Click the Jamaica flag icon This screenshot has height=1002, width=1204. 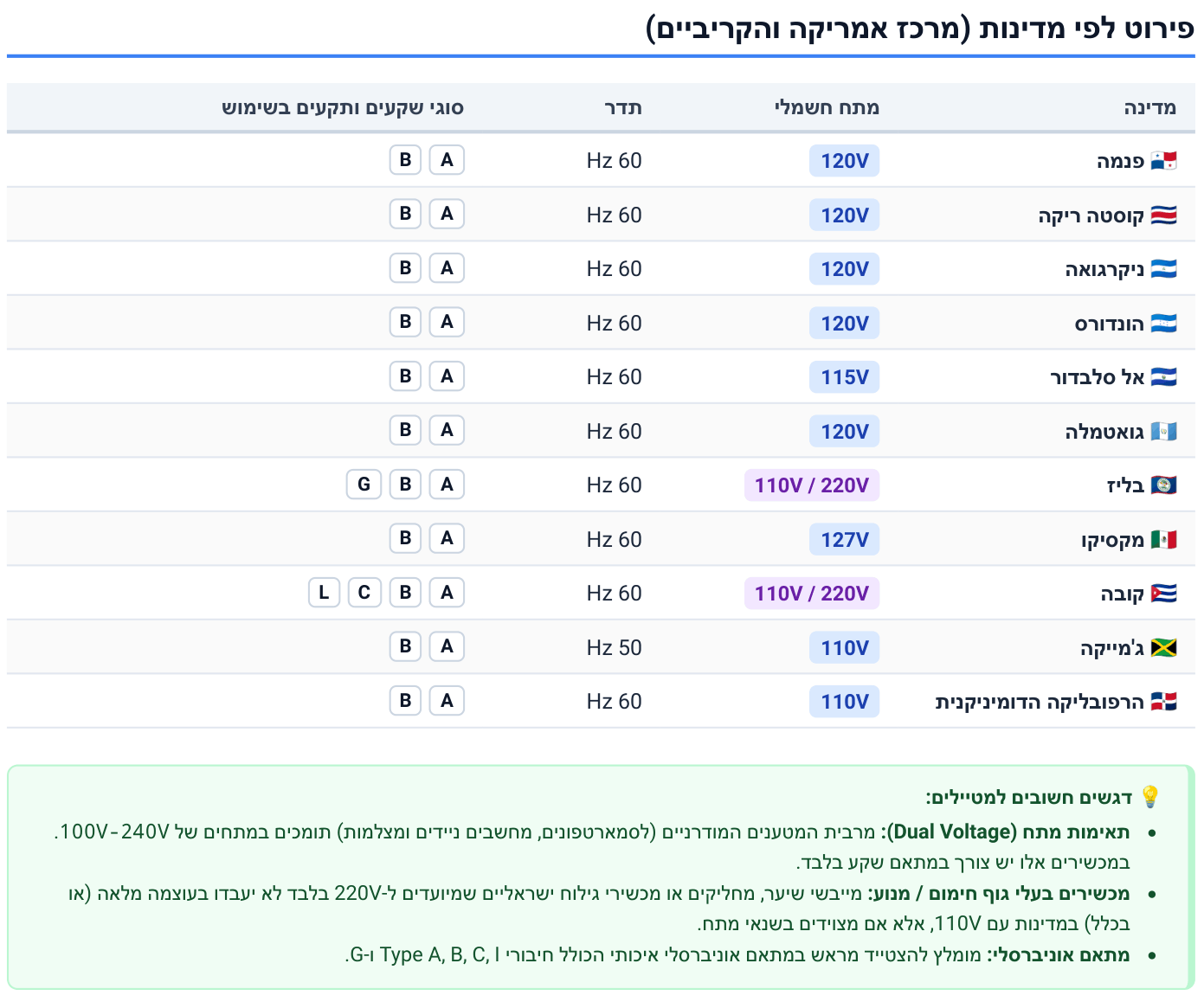click(1163, 648)
